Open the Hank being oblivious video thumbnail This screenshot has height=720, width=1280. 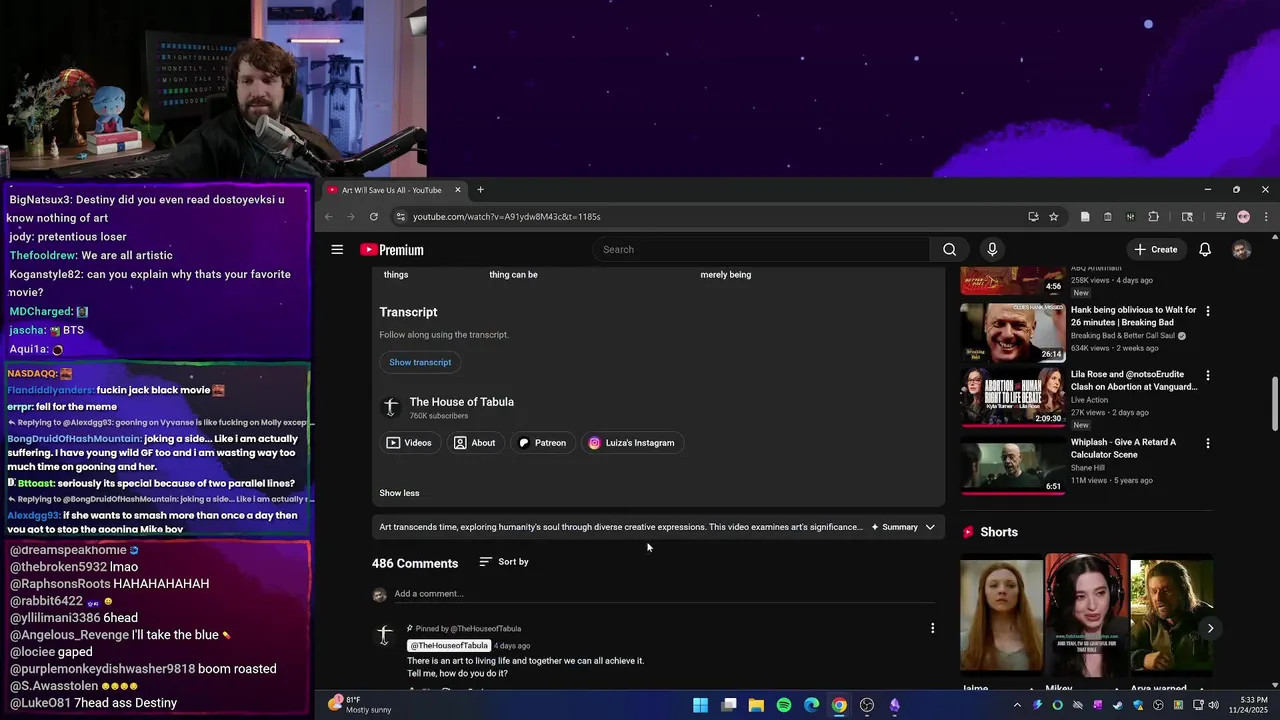[x=1013, y=332]
